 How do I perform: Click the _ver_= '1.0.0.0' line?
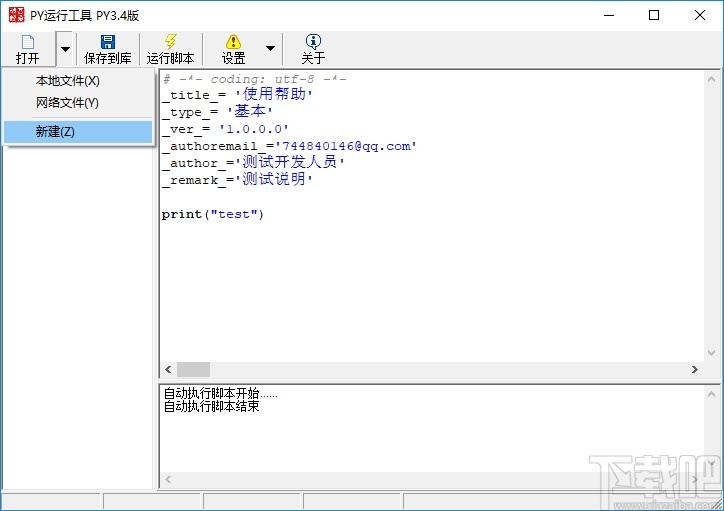[225, 129]
